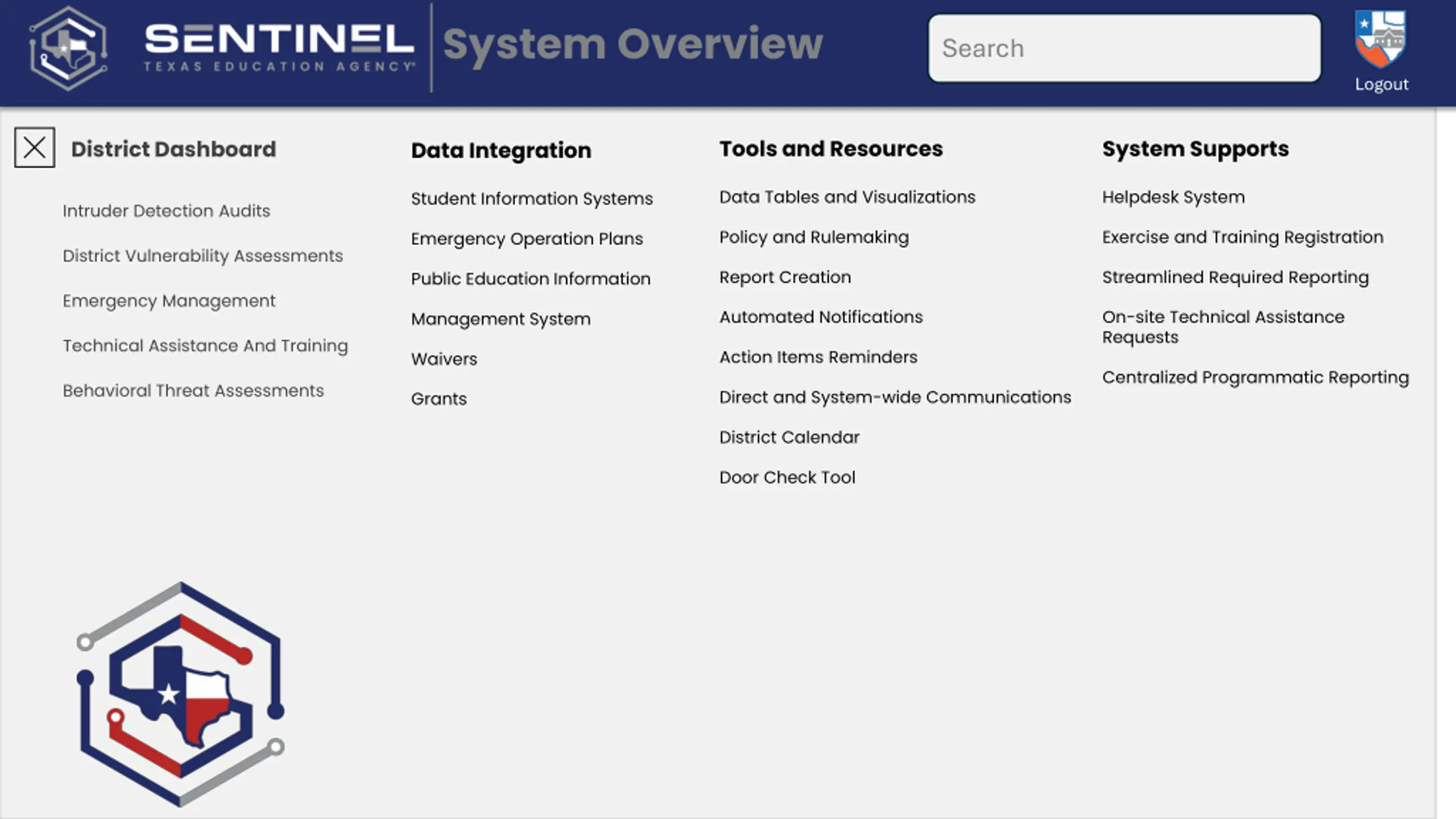Open Automated Notifications
This screenshot has width=1456, height=819.
(821, 317)
